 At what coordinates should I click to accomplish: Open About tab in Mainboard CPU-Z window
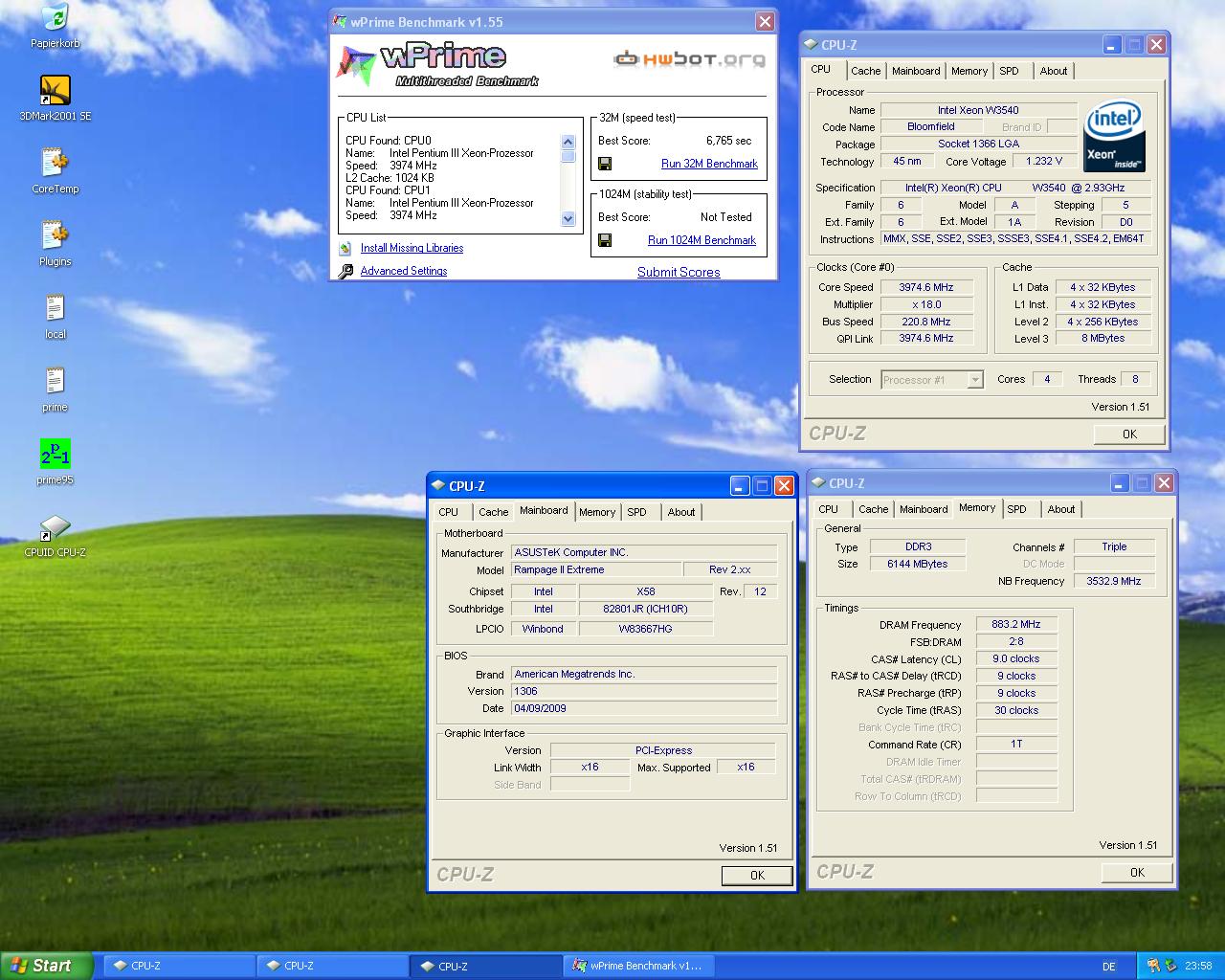681,512
